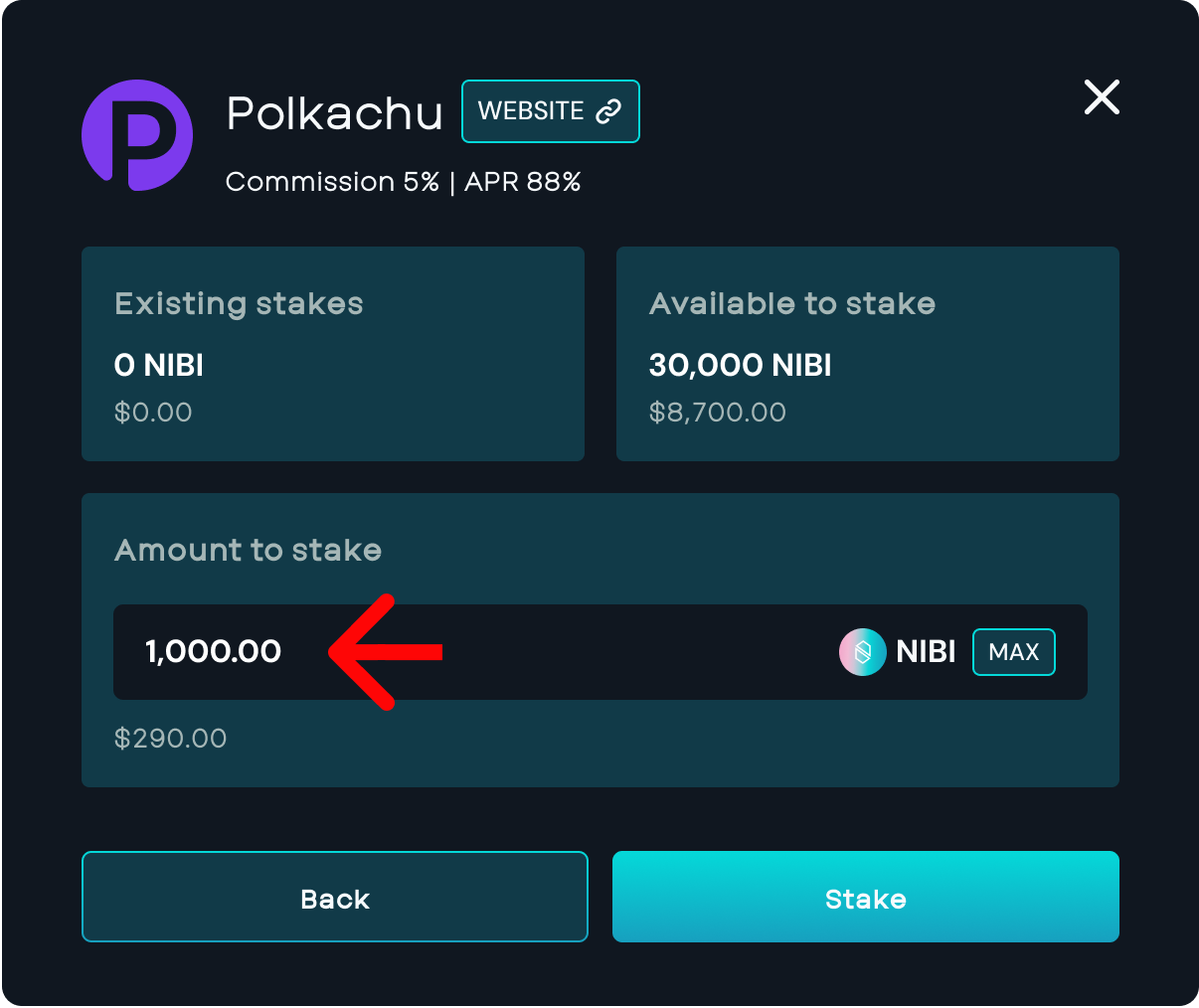This screenshot has height=1008, width=1199.
Task: Expand the Available to stake panel
Action: pyautogui.click(x=867, y=354)
